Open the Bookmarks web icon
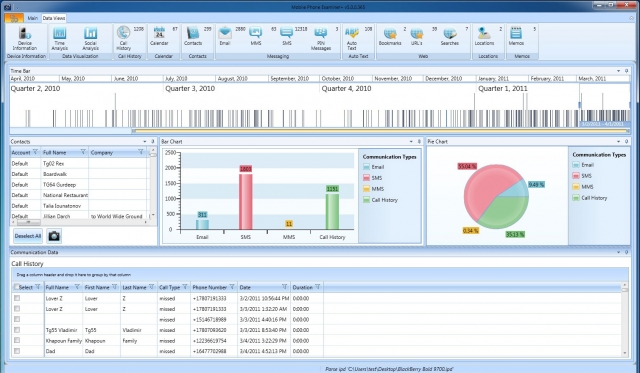This screenshot has height=373, width=640. click(x=390, y=36)
